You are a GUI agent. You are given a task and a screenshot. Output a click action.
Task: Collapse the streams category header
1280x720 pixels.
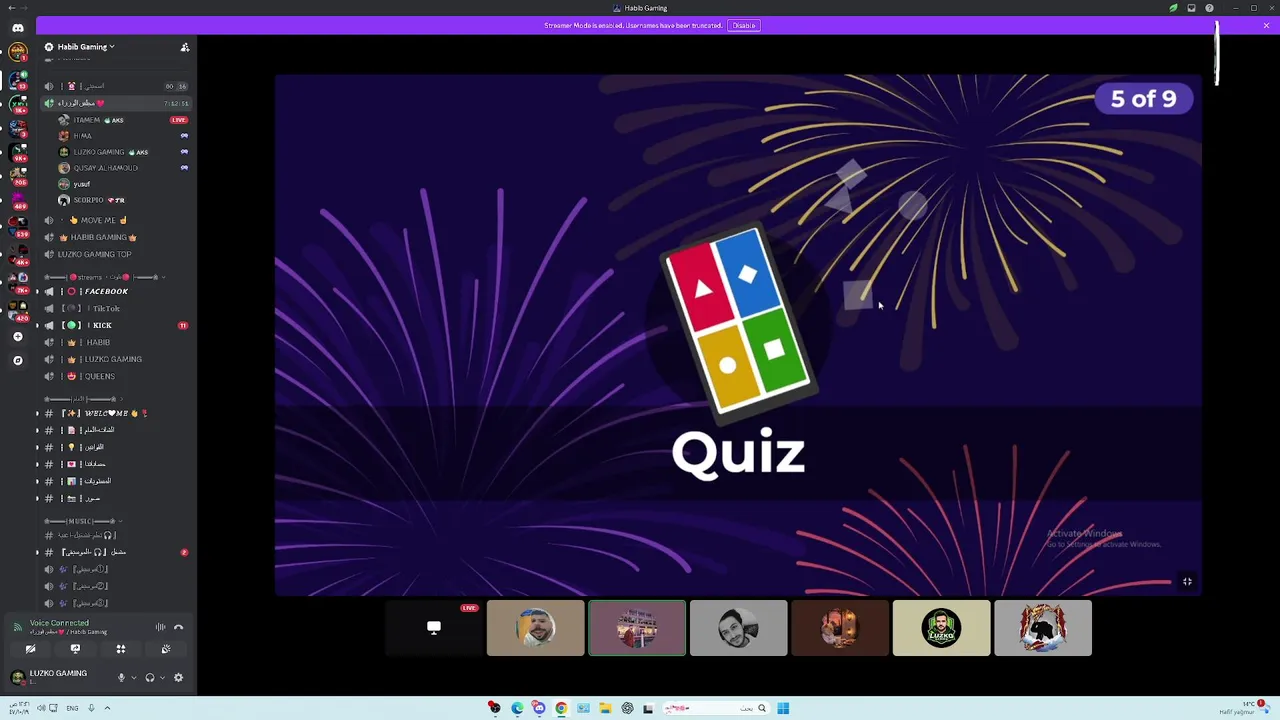[x=105, y=277]
